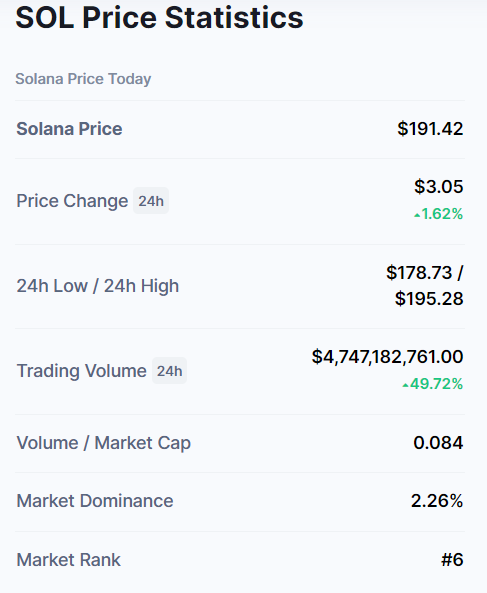Click the $178.73 low value
This screenshot has width=487, height=593.
tap(419, 273)
